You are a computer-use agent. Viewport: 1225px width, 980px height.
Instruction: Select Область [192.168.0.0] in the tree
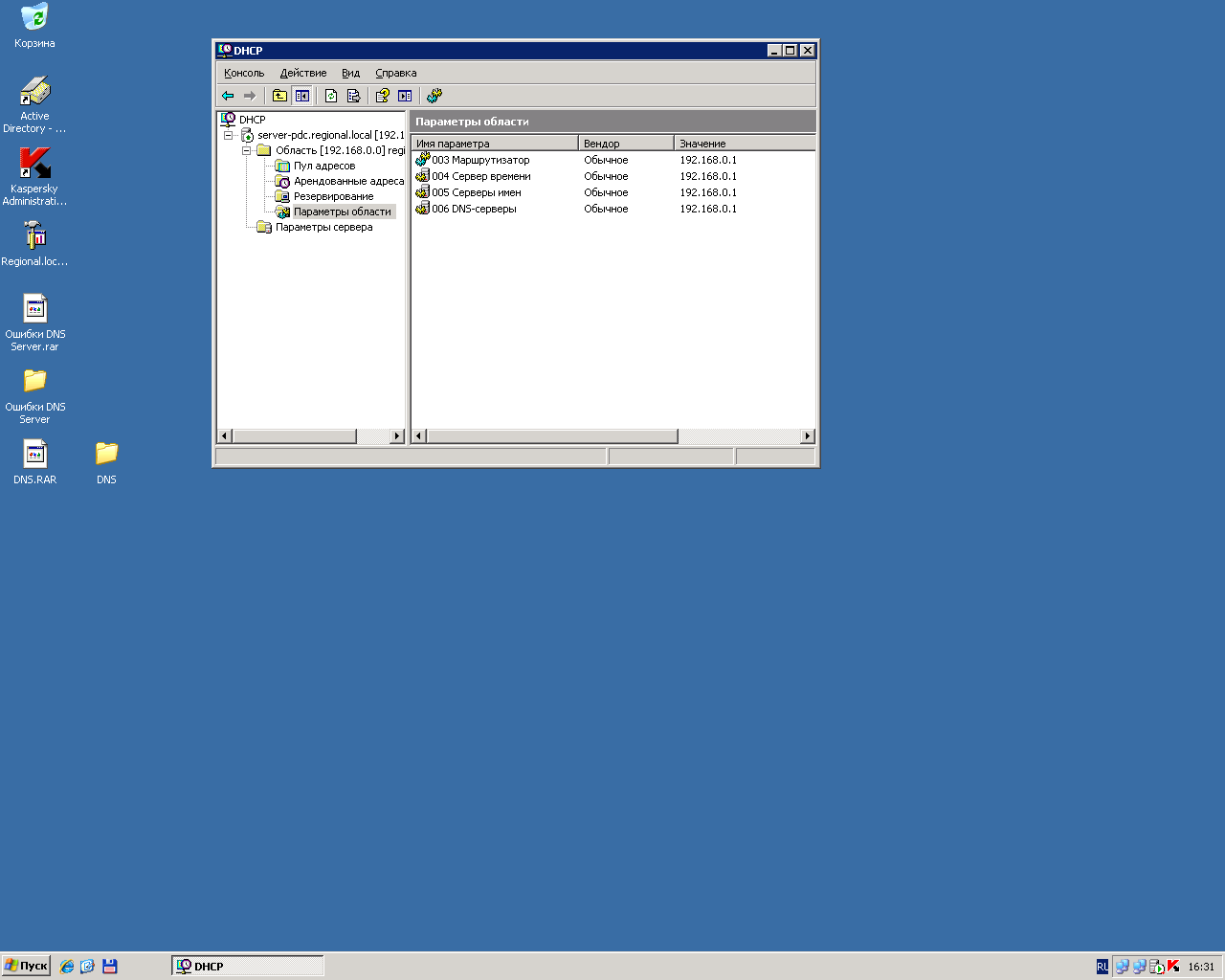tap(340, 150)
